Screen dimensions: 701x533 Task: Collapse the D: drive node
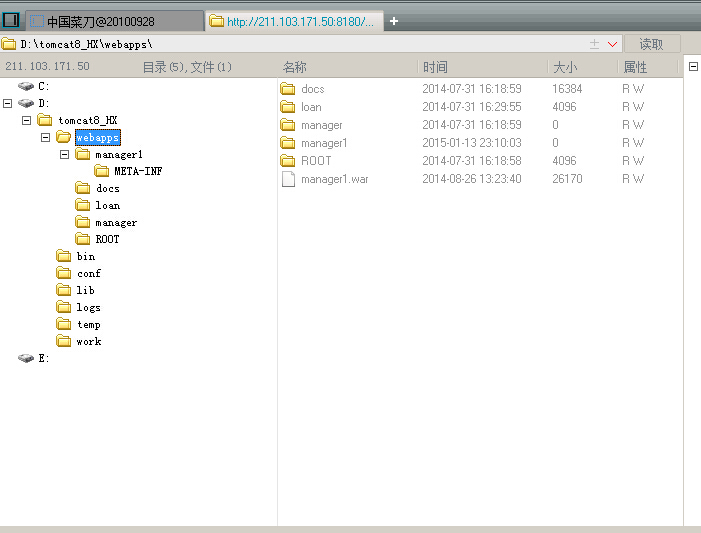point(8,103)
